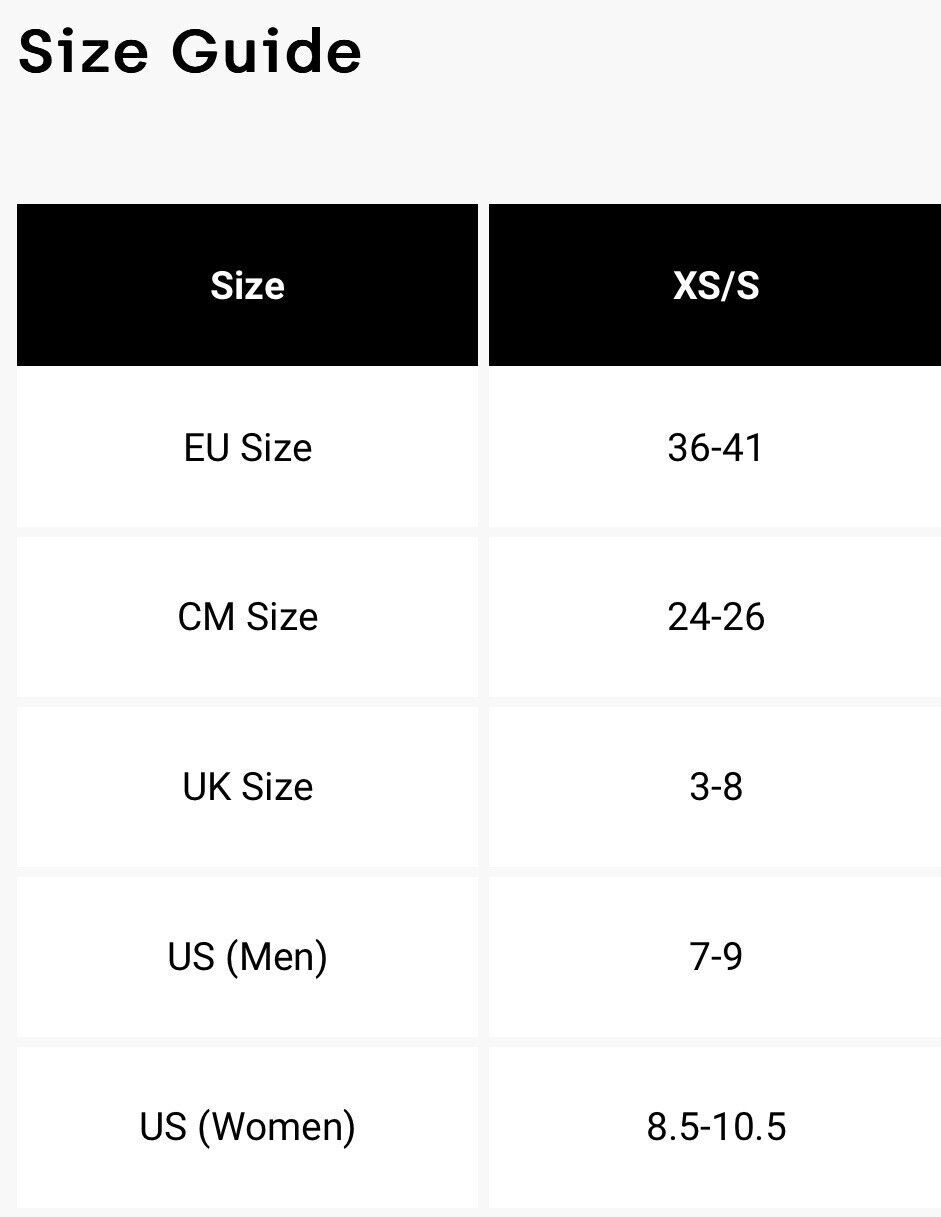Tap the XS/S centimeter measurement range
Screen dimensions: 941x1217
point(715,617)
